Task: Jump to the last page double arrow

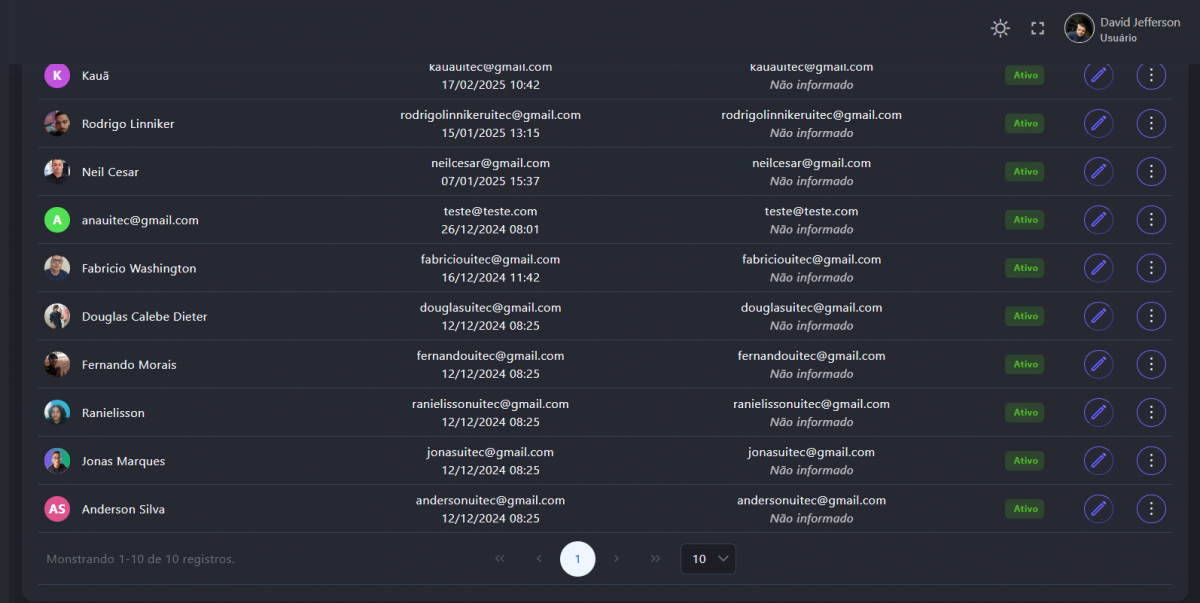Action: coord(655,559)
